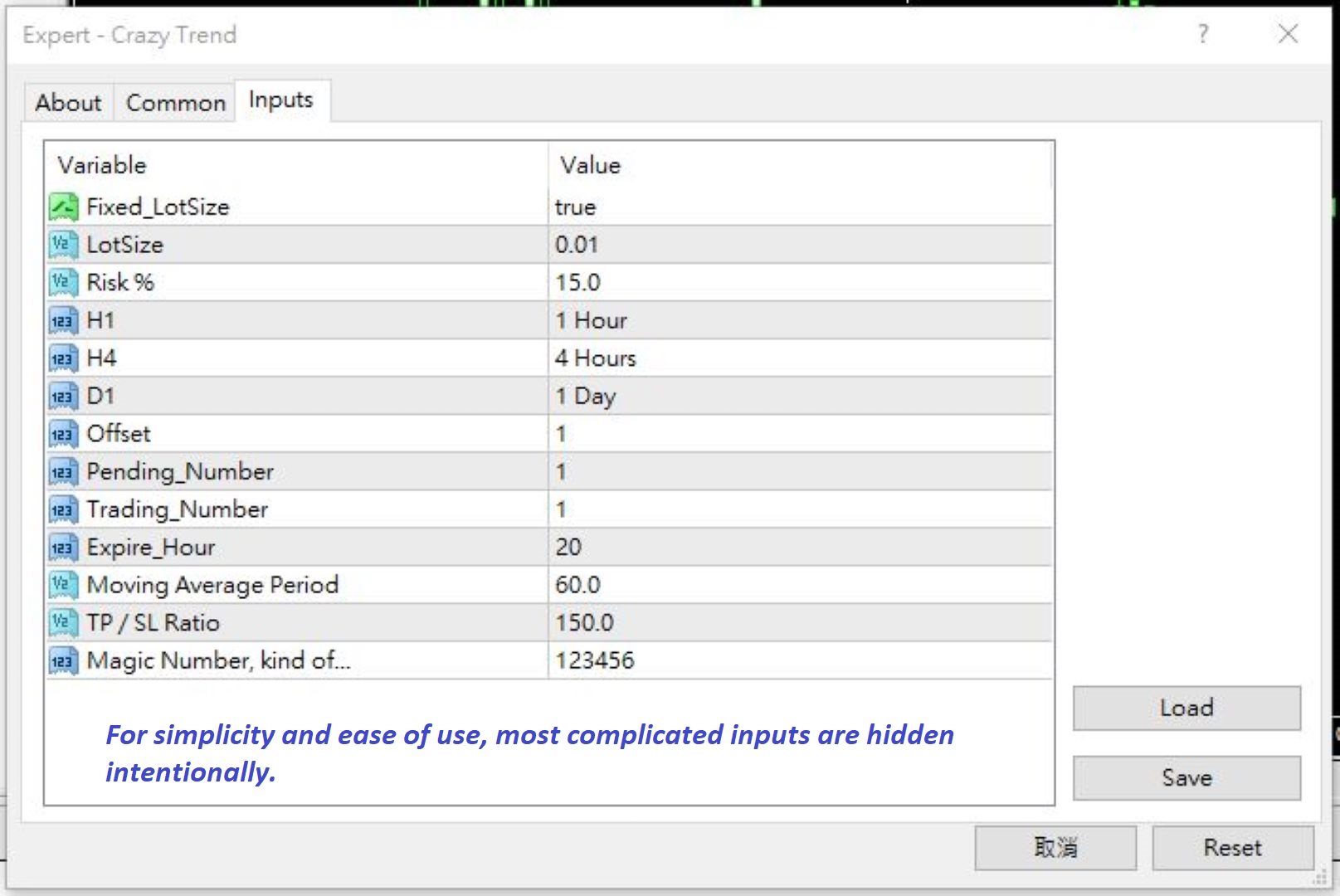Click the boolean type icon beside Fixed_LotSize
Screen dimensions: 1340x896
pos(64,207)
